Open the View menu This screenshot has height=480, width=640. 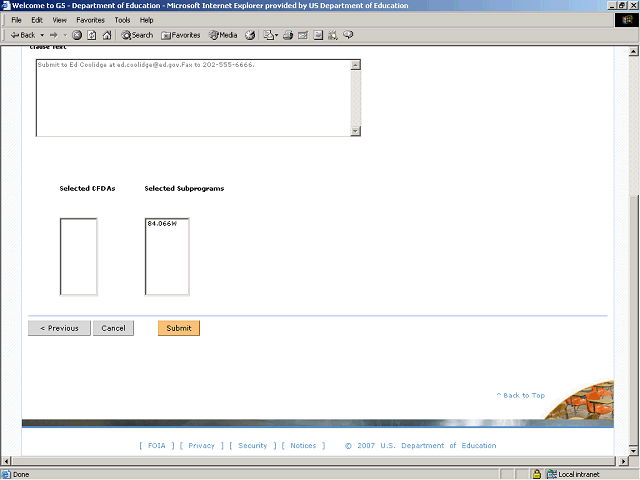pyautogui.click(x=59, y=20)
